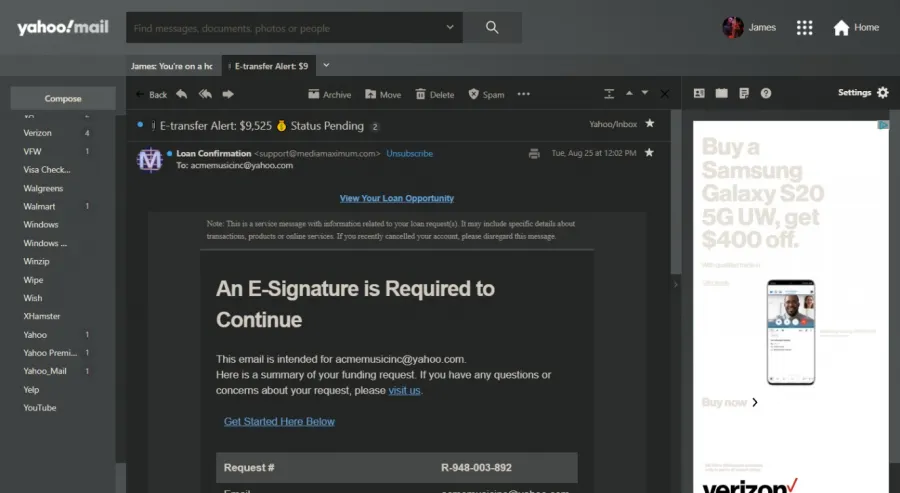Open View Your Loan Opportunity link
This screenshot has height=493, width=900.
[x=397, y=198]
